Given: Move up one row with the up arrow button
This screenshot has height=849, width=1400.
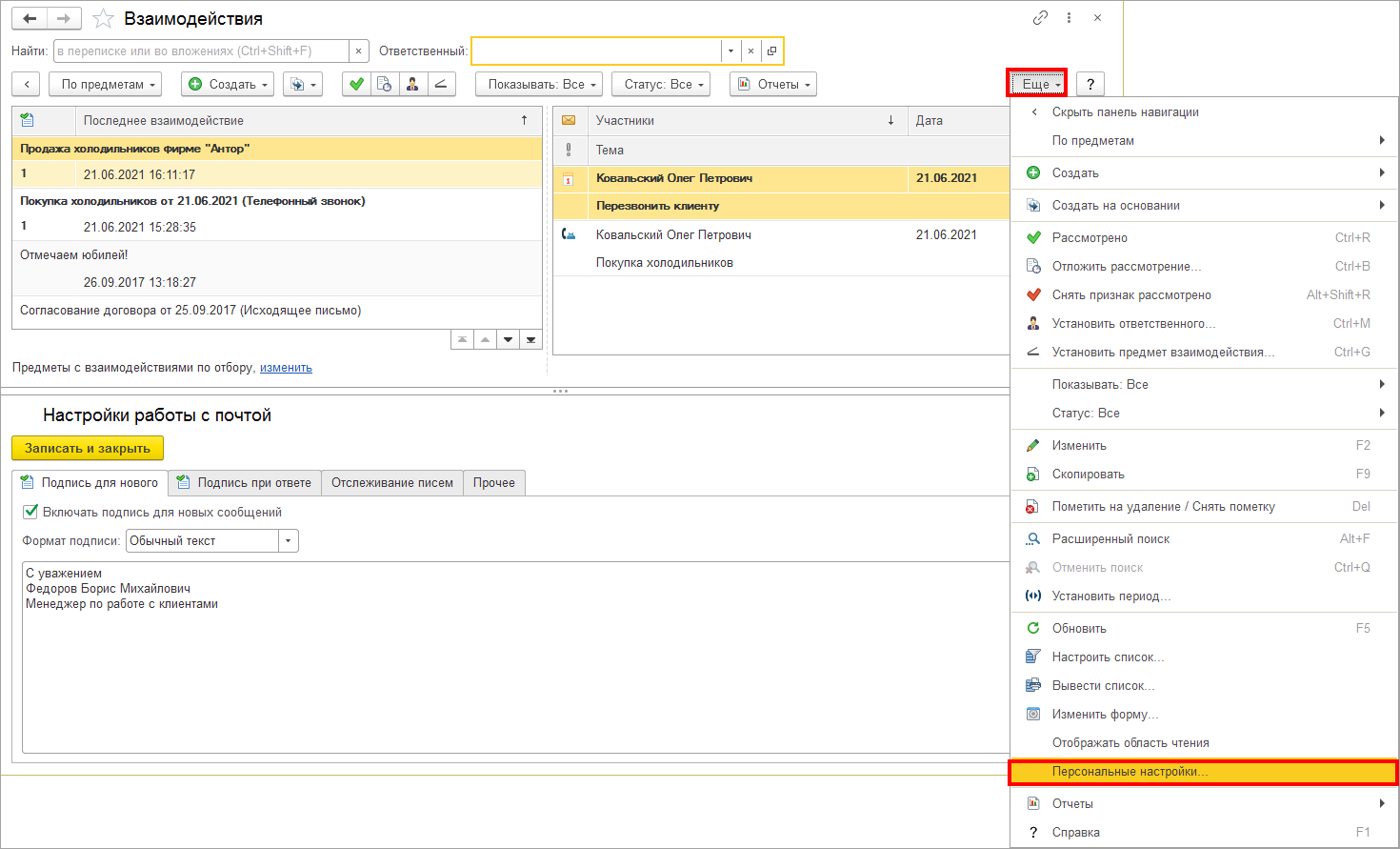Looking at the screenshot, I should pos(486,340).
